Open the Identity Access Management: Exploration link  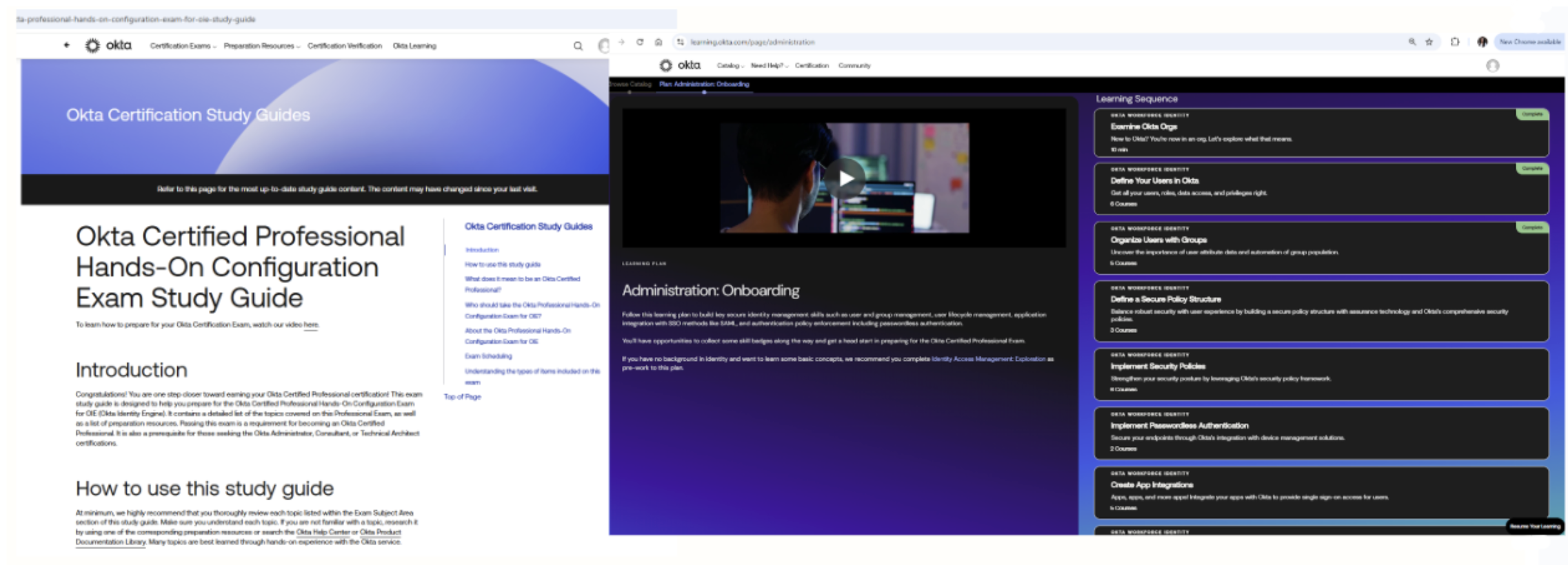point(987,359)
